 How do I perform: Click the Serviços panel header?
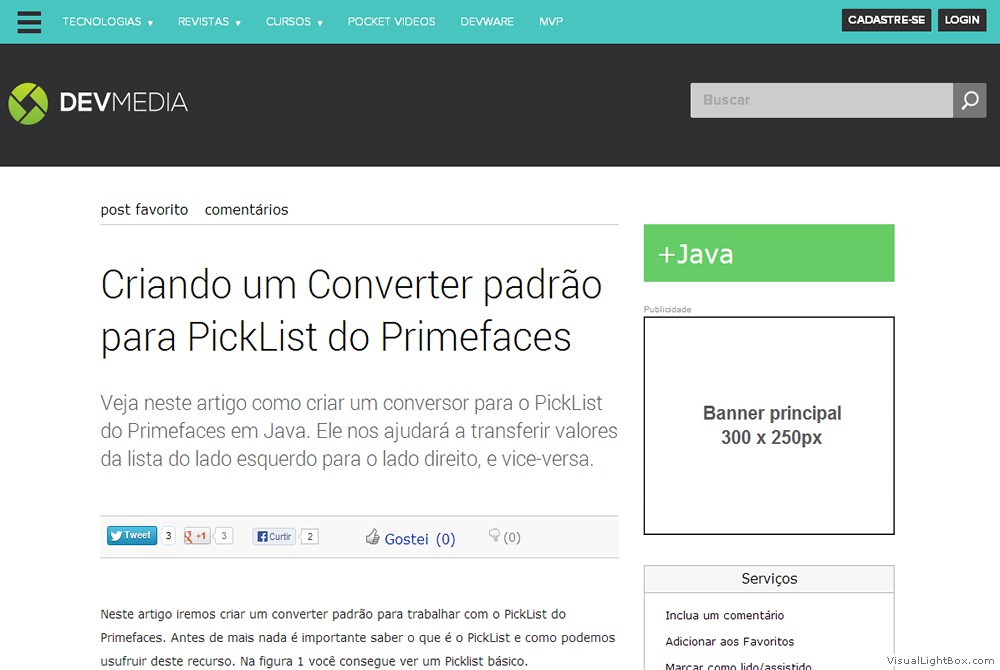pos(769,579)
